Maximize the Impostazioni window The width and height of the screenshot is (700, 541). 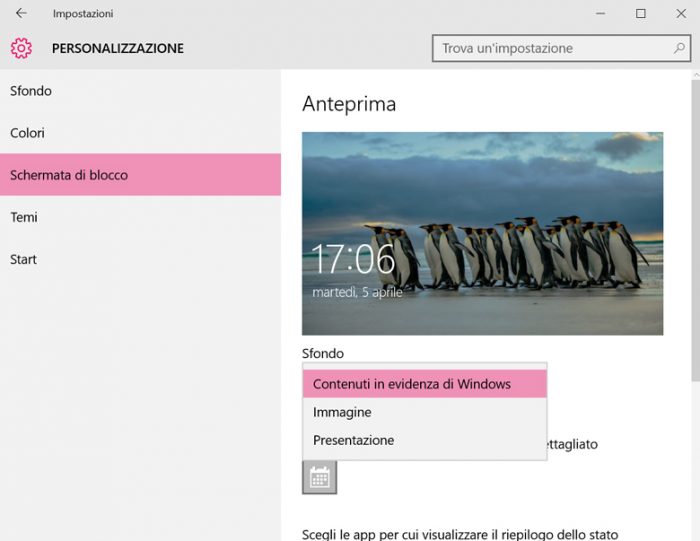click(x=641, y=14)
